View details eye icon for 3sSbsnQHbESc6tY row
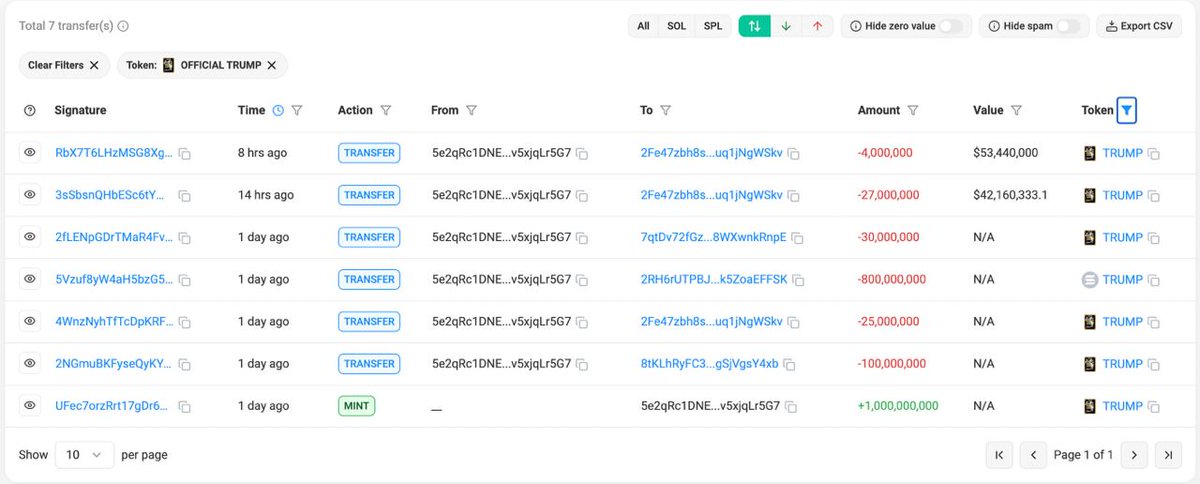This screenshot has height=484, width=1200. (x=30, y=195)
